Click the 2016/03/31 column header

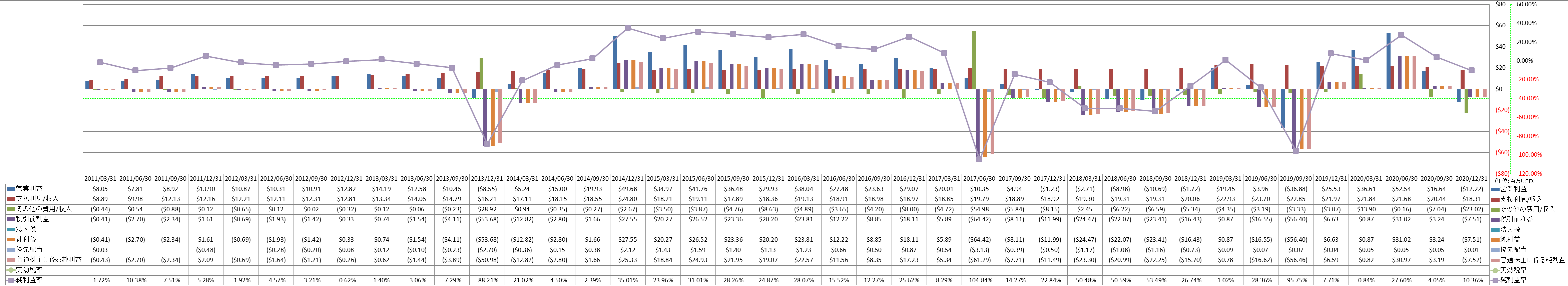(x=804, y=179)
